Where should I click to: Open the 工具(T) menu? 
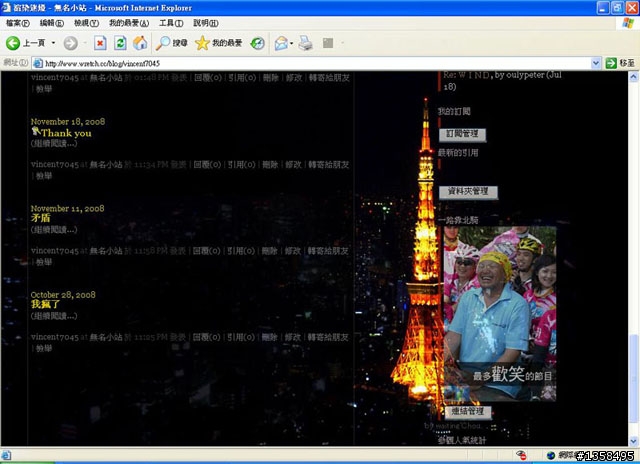(171, 22)
